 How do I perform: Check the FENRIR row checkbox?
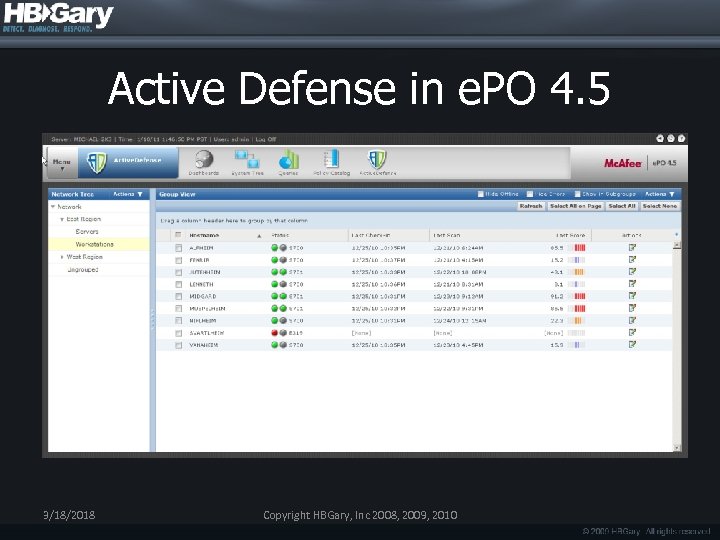click(179, 260)
